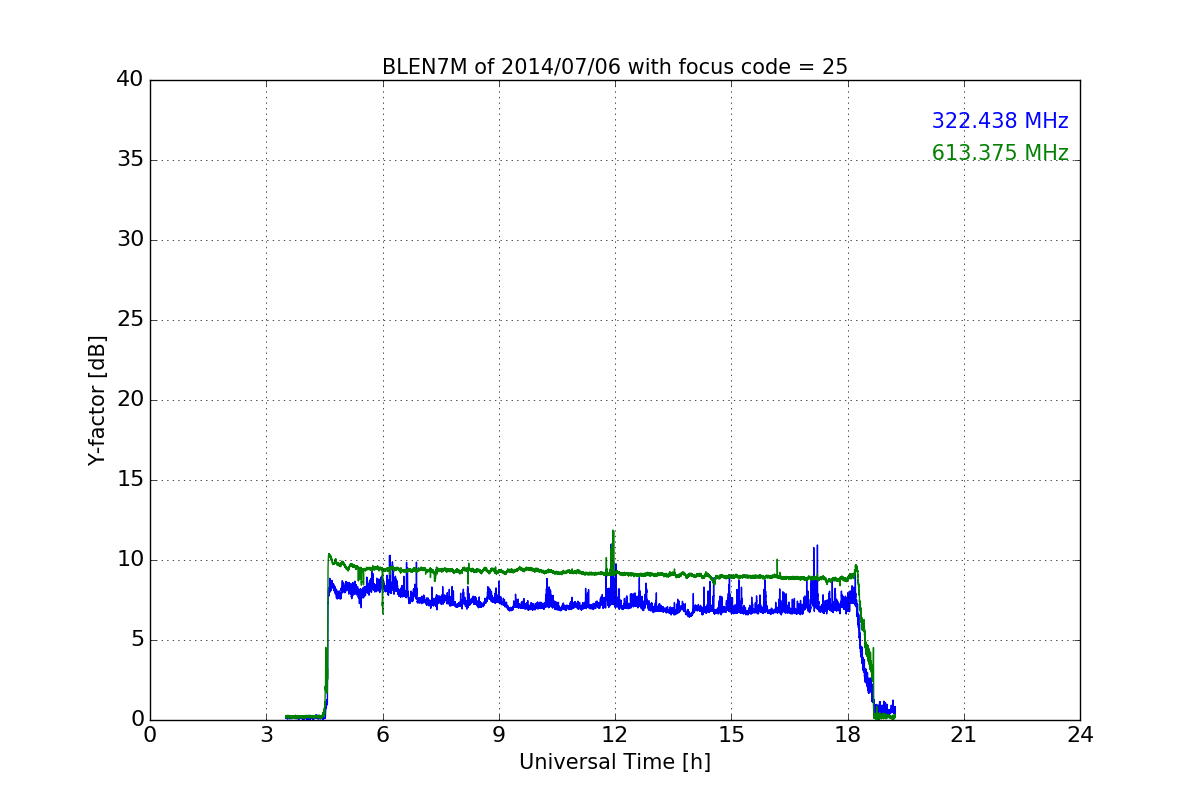Viewport: 1200px width, 800px height.
Task: Select the '613.375 MHz' legend label
Action: [1000, 153]
